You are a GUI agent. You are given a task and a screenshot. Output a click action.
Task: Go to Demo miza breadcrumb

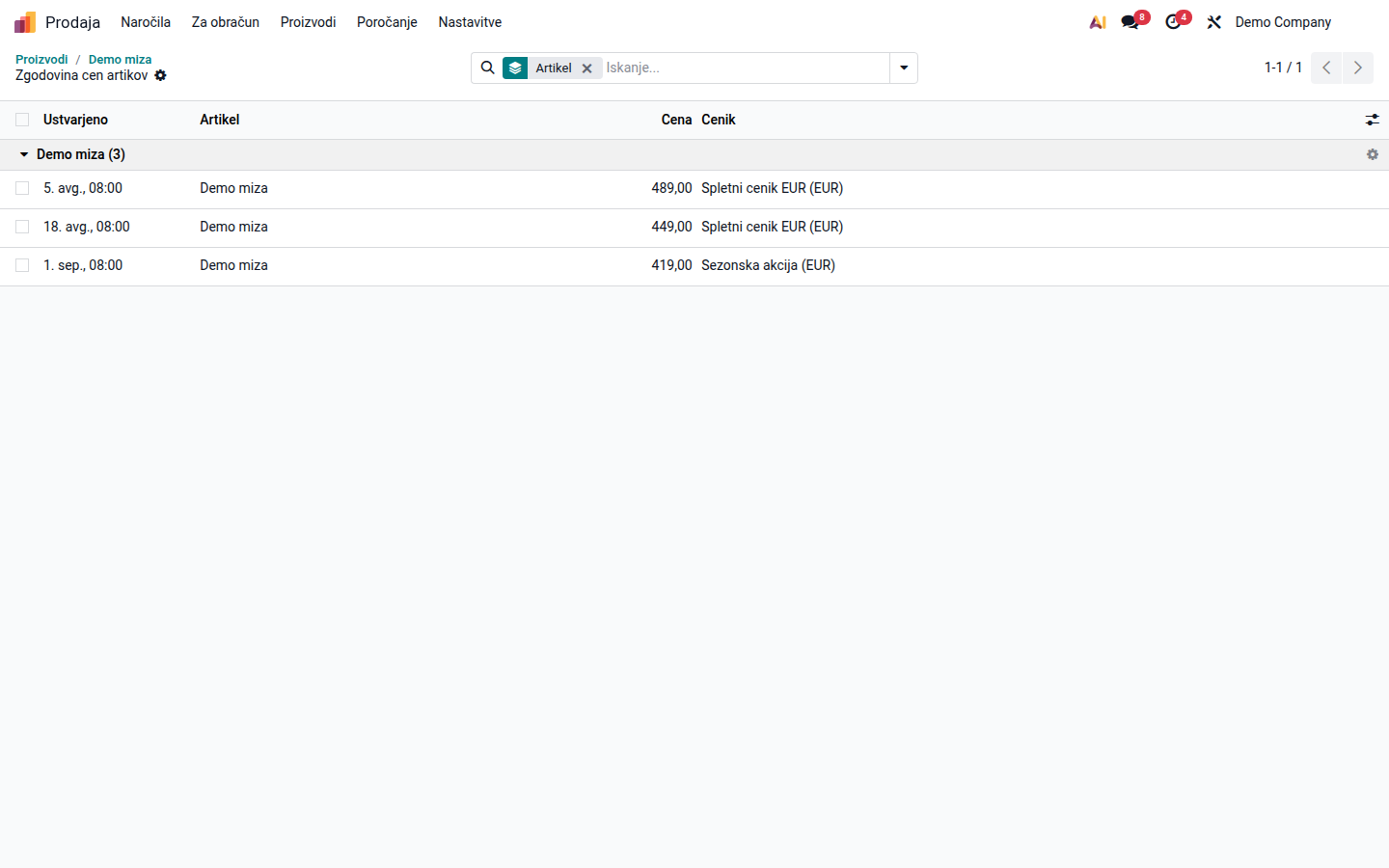click(120, 59)
